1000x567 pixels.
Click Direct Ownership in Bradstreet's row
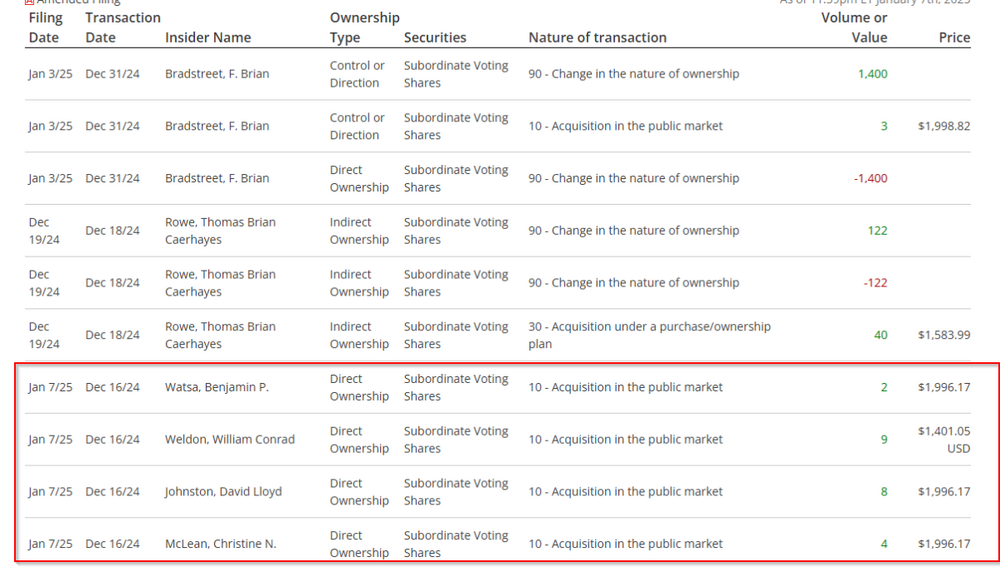pos(359,179)
